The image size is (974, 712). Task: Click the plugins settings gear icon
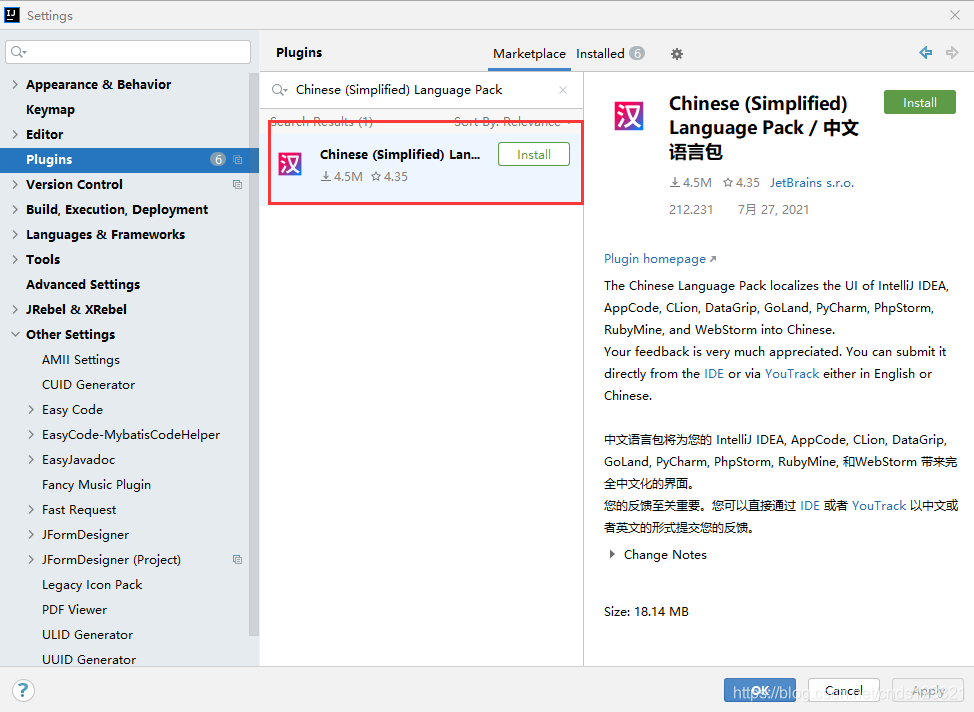coord(676,54)
